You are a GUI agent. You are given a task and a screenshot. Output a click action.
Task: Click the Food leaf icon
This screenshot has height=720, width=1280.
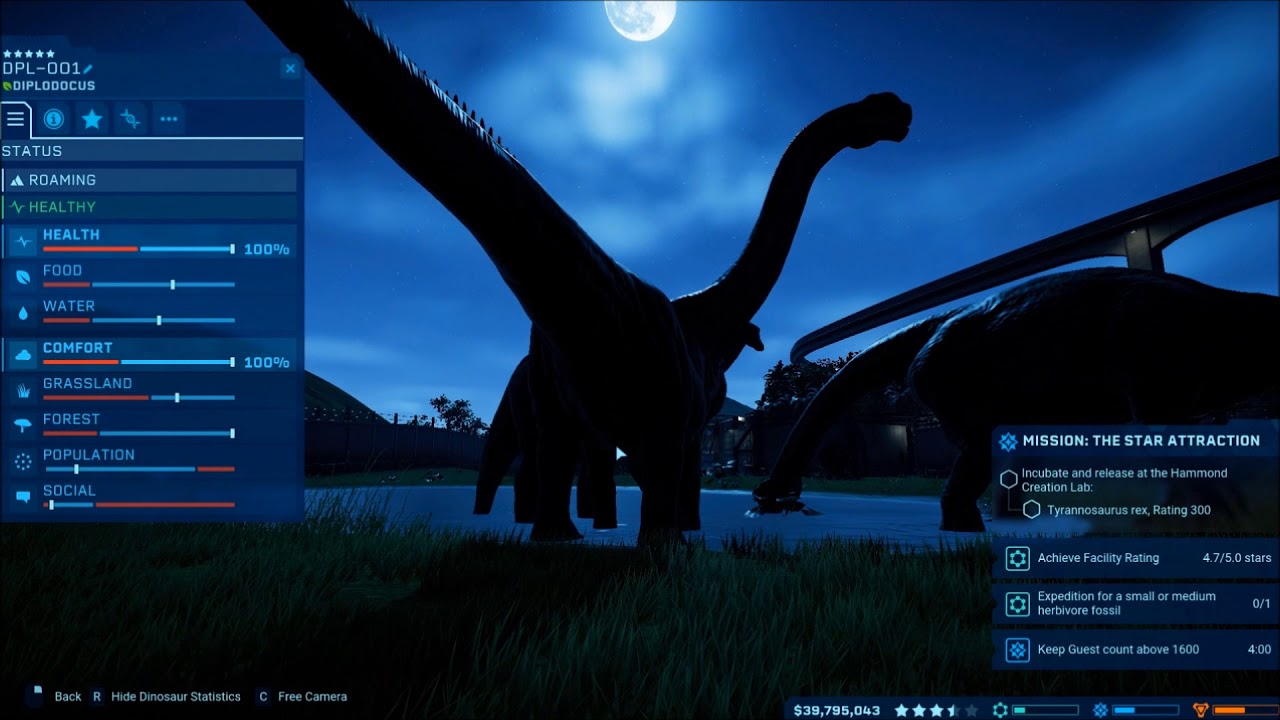pos(23,277)
